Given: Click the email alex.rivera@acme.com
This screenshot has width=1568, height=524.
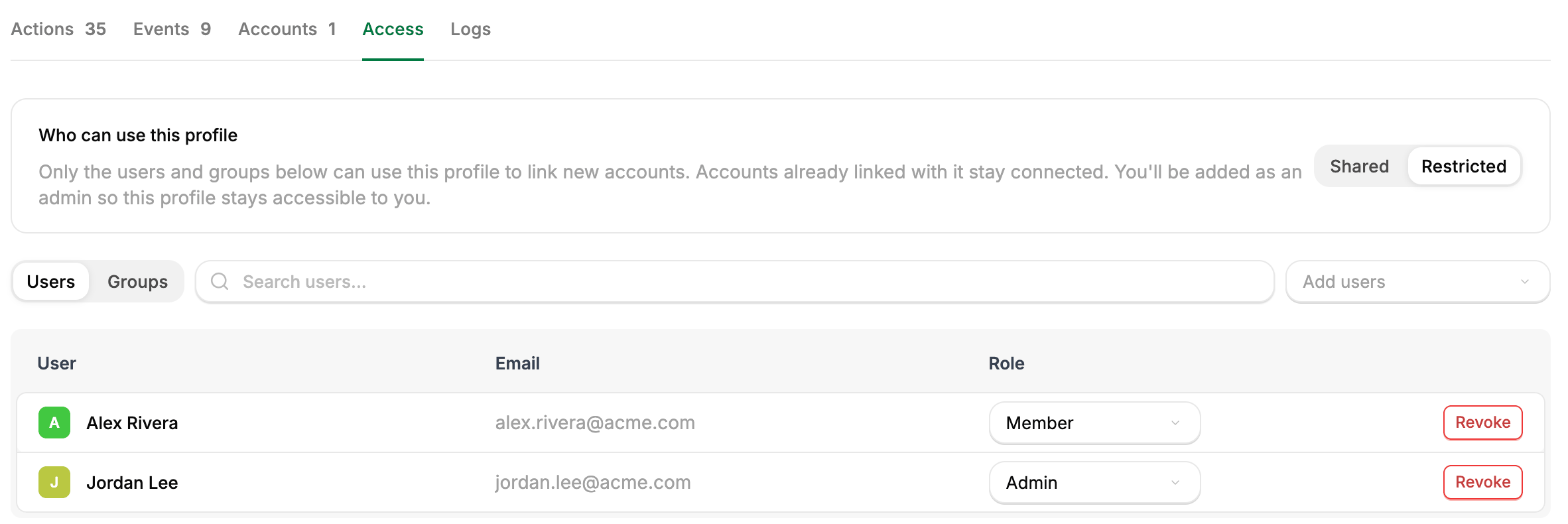Looking at the screenshot, I should point(595,423).
